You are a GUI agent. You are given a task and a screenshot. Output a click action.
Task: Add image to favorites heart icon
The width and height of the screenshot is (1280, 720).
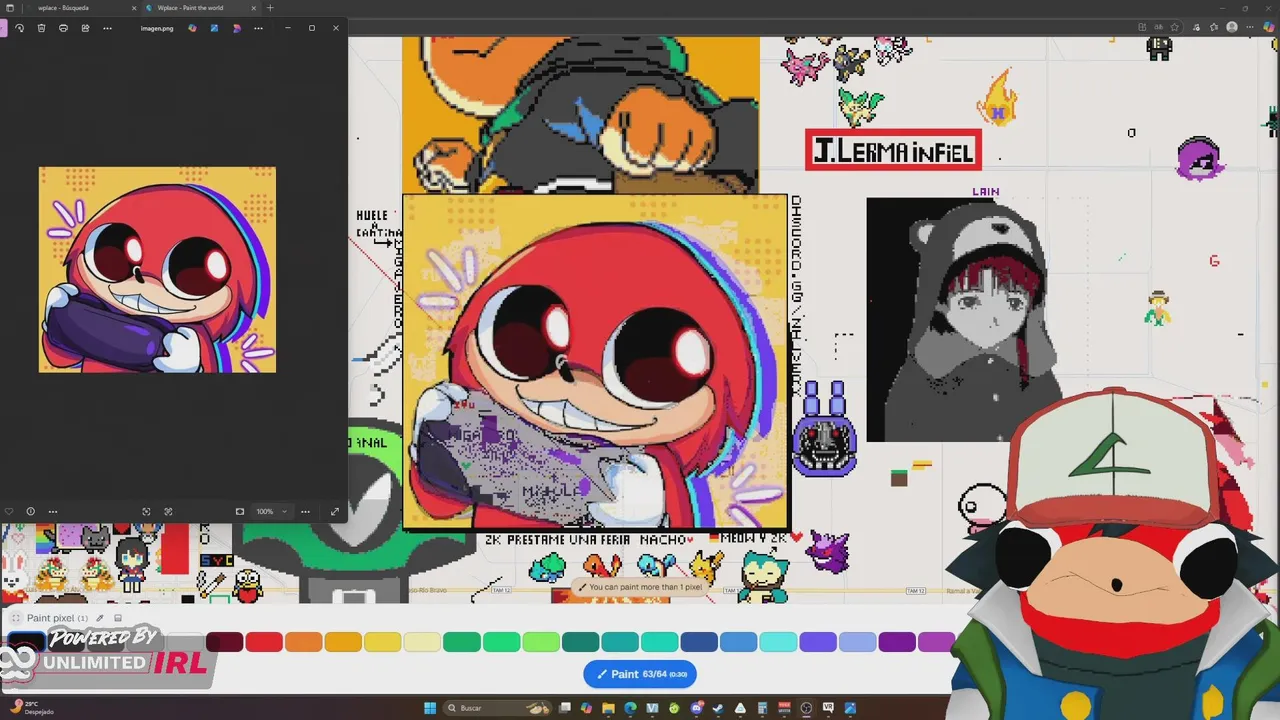click(x=9, y=511)
